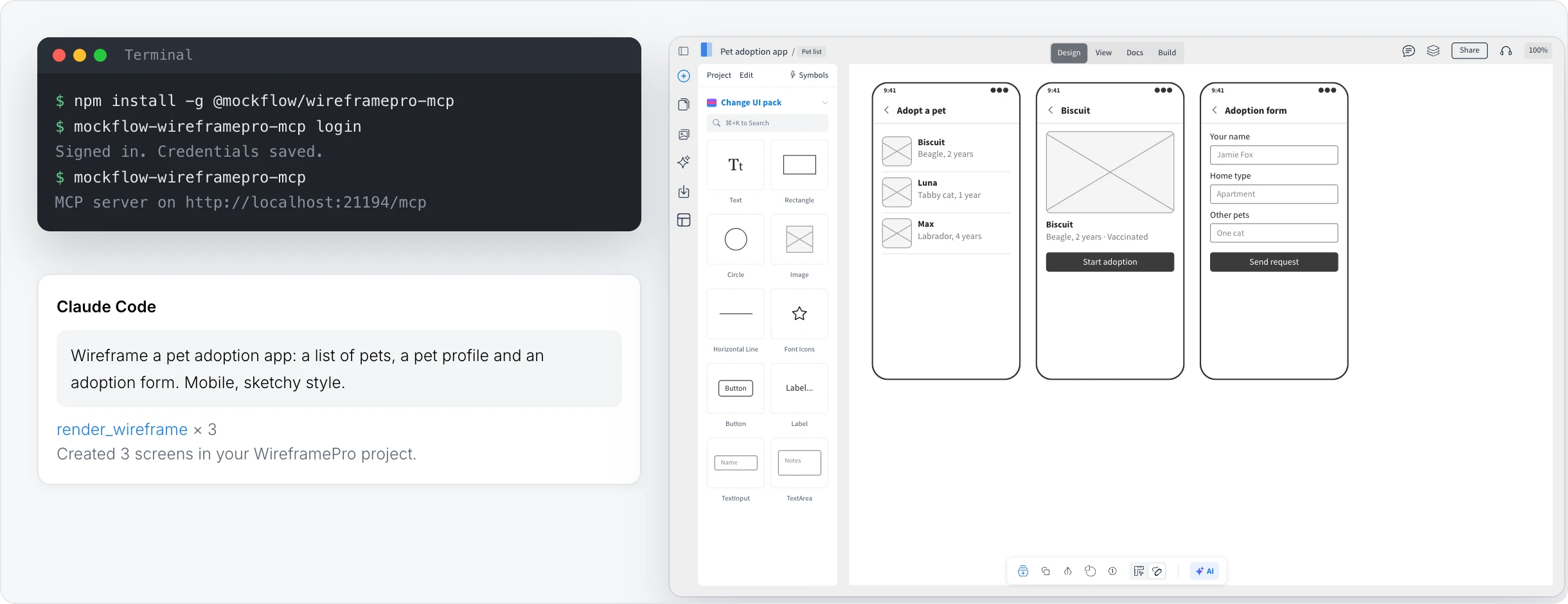Viewport: 1568px width, 604px height.
Task: Open the comments speech bubble icon
Action: click(x=1409, y=51)
